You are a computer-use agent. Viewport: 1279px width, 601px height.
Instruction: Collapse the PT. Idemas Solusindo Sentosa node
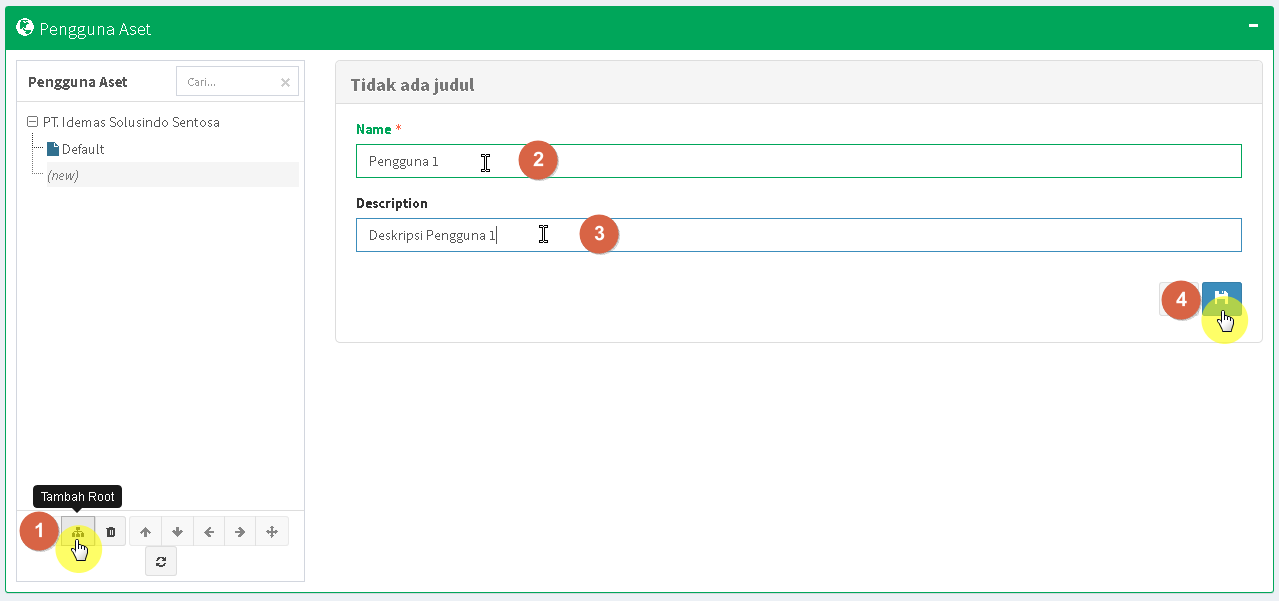click(33, 122)
